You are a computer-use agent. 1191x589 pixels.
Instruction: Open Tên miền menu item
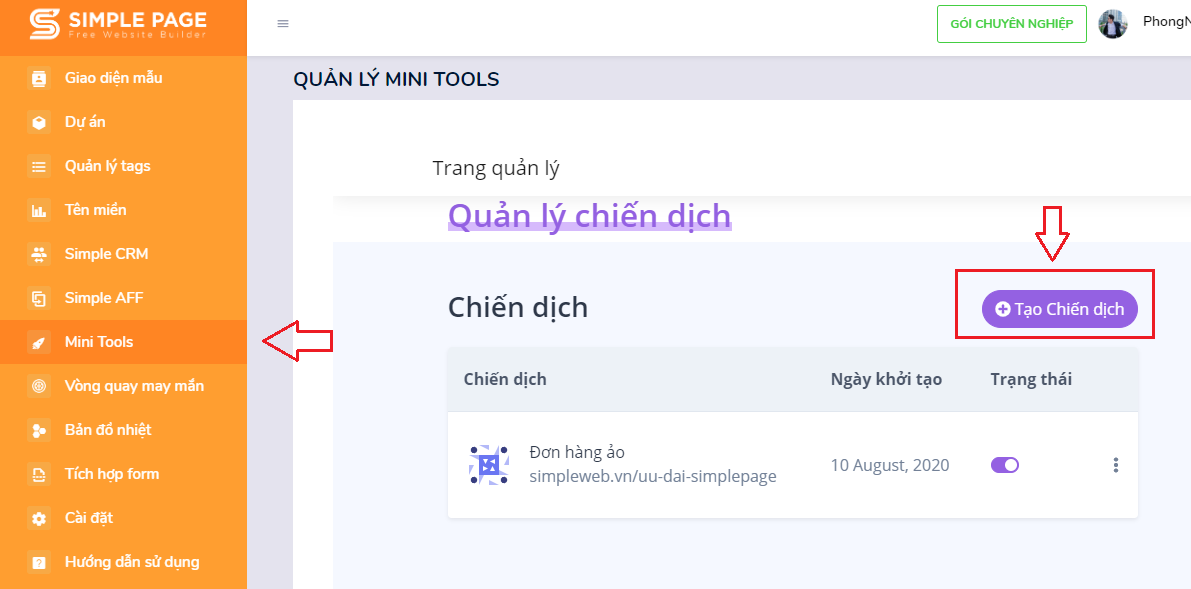123,210
